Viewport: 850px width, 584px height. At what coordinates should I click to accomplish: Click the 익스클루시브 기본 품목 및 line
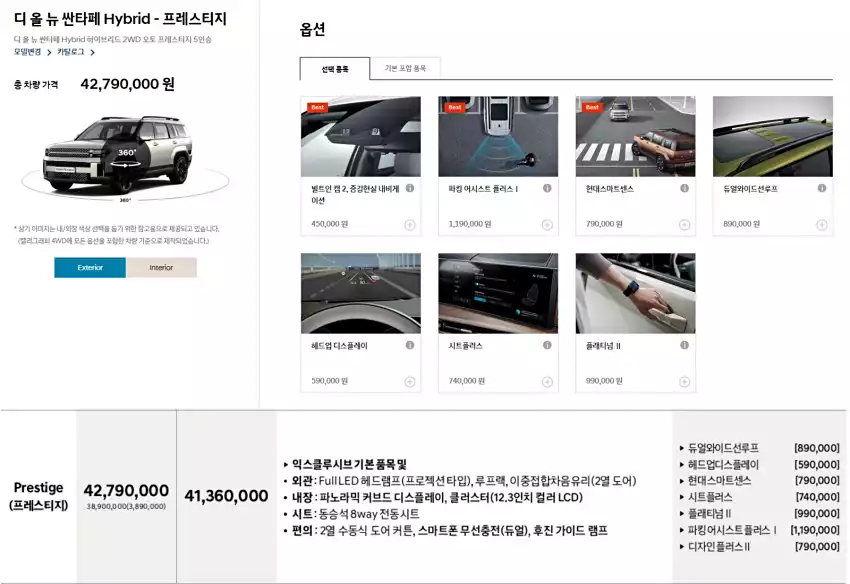(349, 464)
